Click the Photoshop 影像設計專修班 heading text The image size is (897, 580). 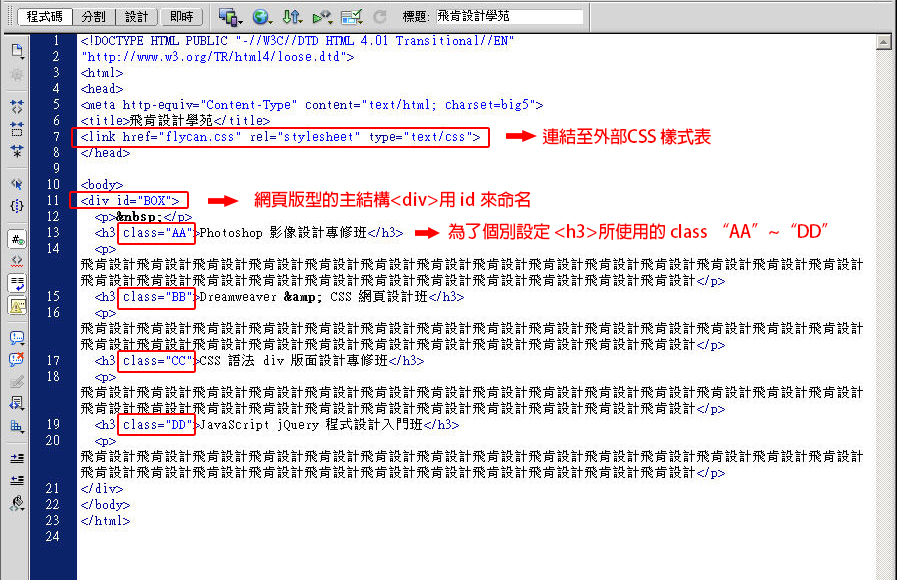pos(283,233)
